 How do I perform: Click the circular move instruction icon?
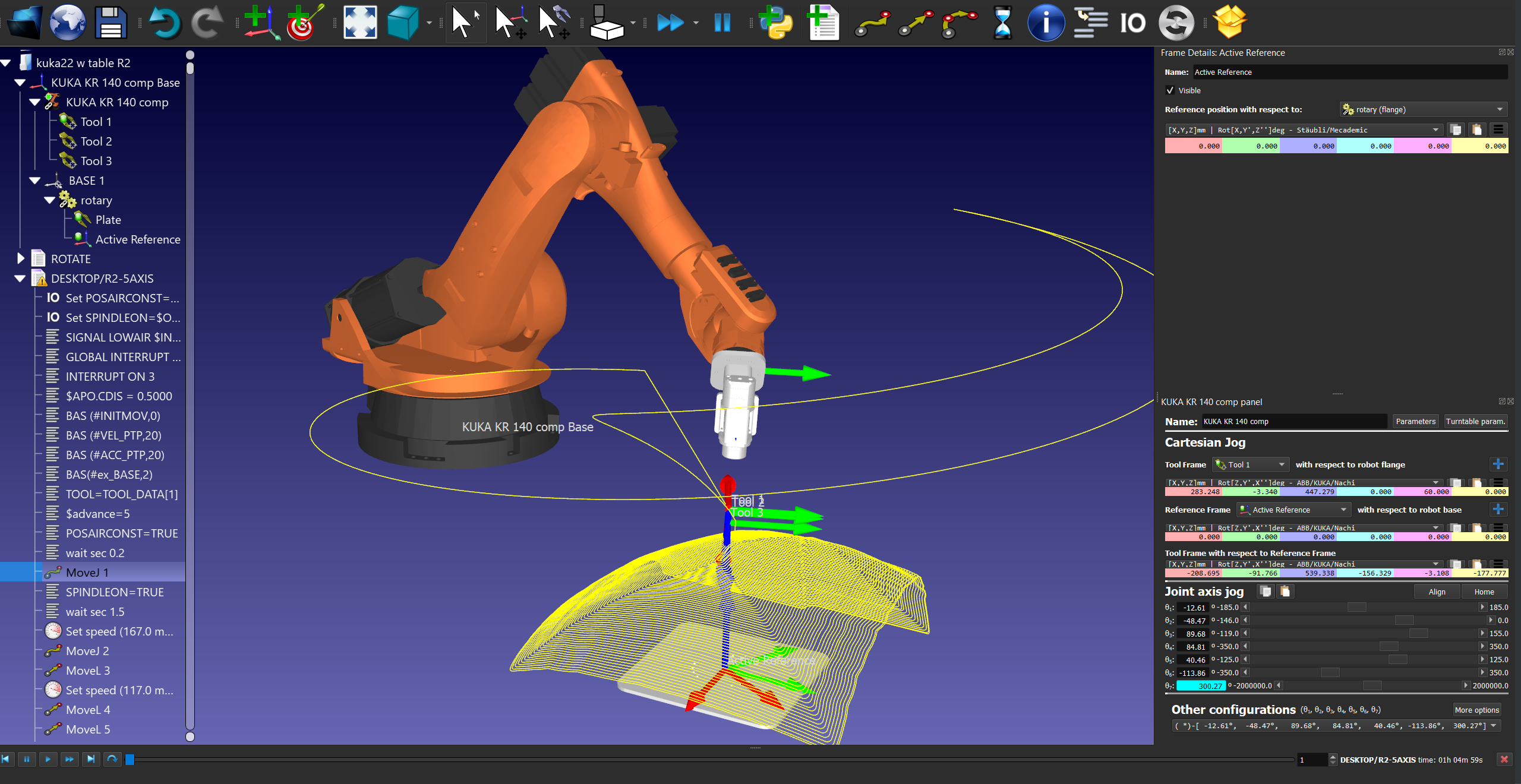(959, 23)
